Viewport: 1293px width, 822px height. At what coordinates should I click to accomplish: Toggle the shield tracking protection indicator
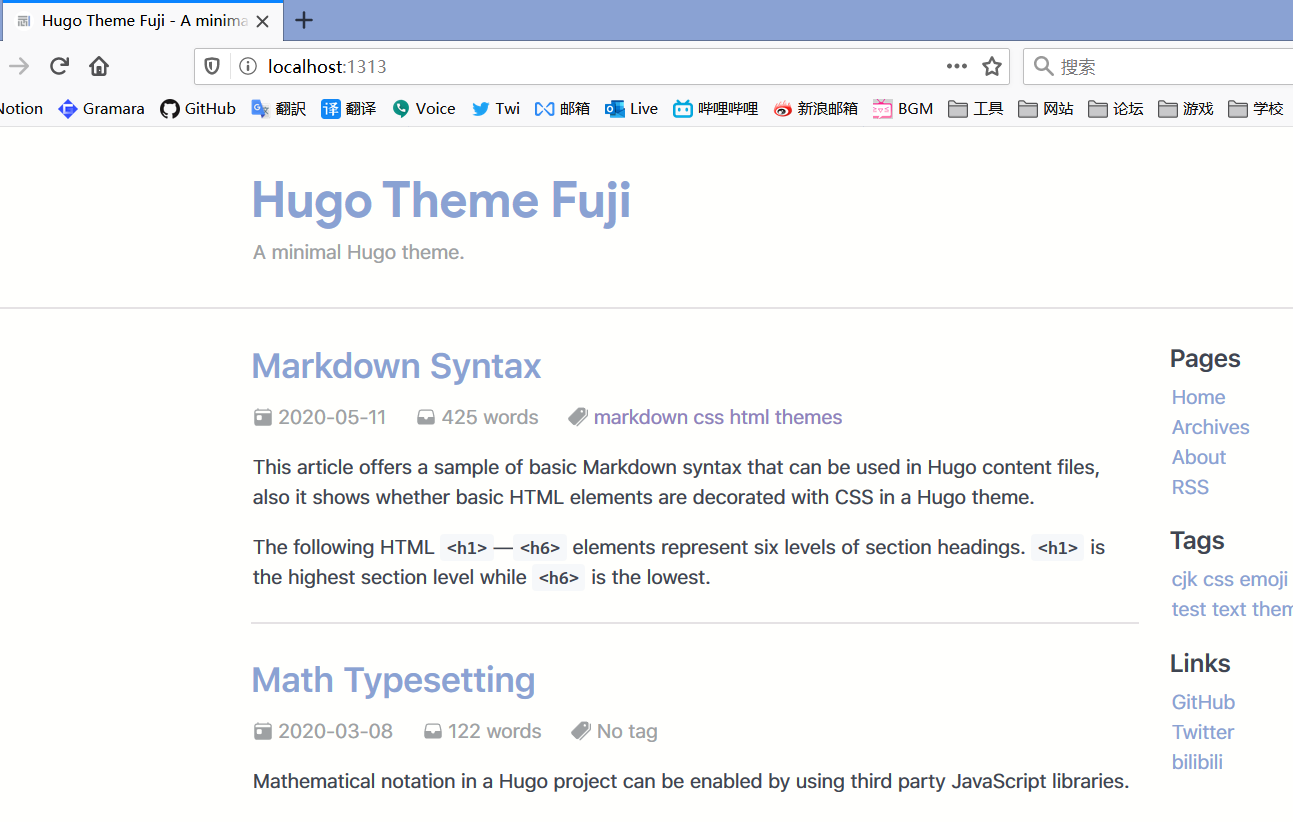click(211, 66)
